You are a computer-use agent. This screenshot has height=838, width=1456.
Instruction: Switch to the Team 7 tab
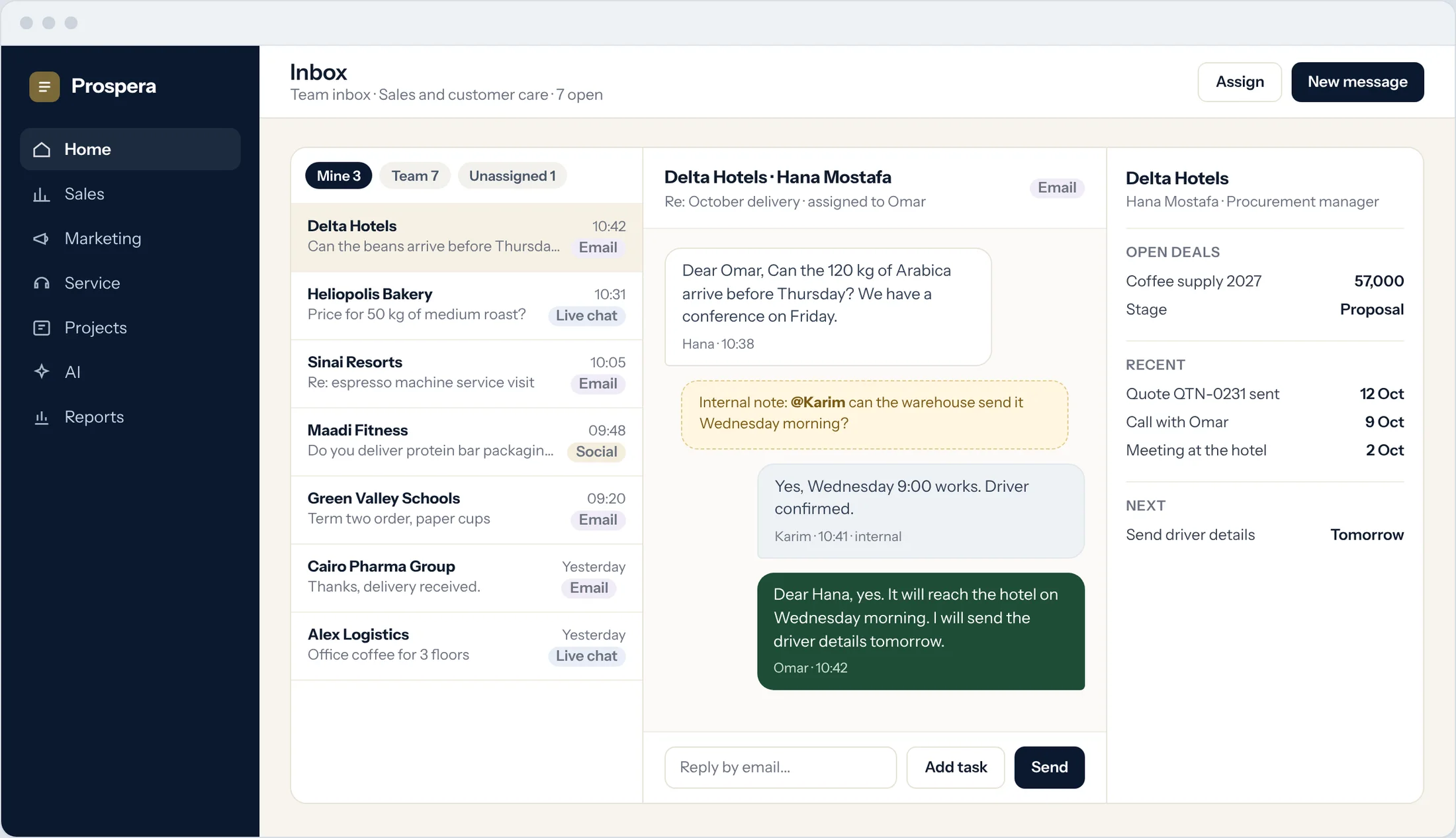point(415,176)
